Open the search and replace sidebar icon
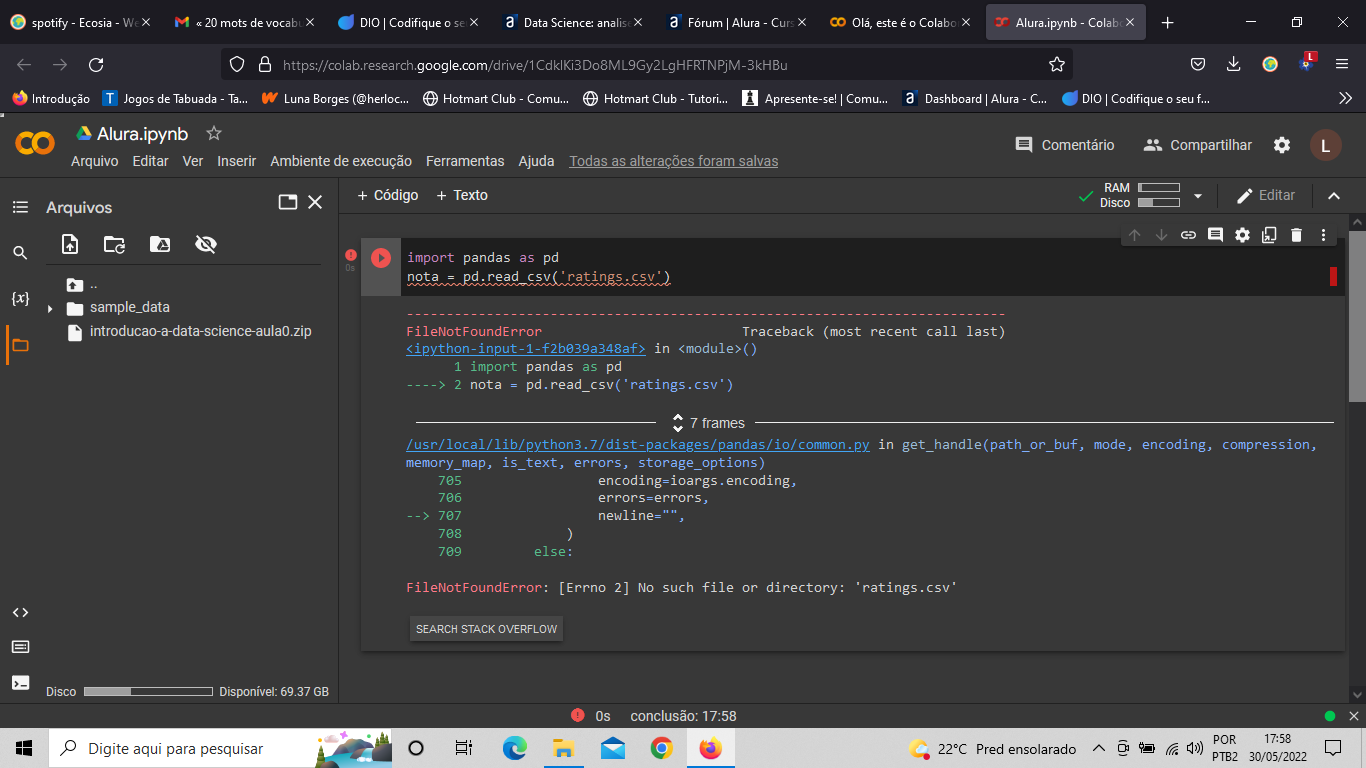 (x=20, y=253)
